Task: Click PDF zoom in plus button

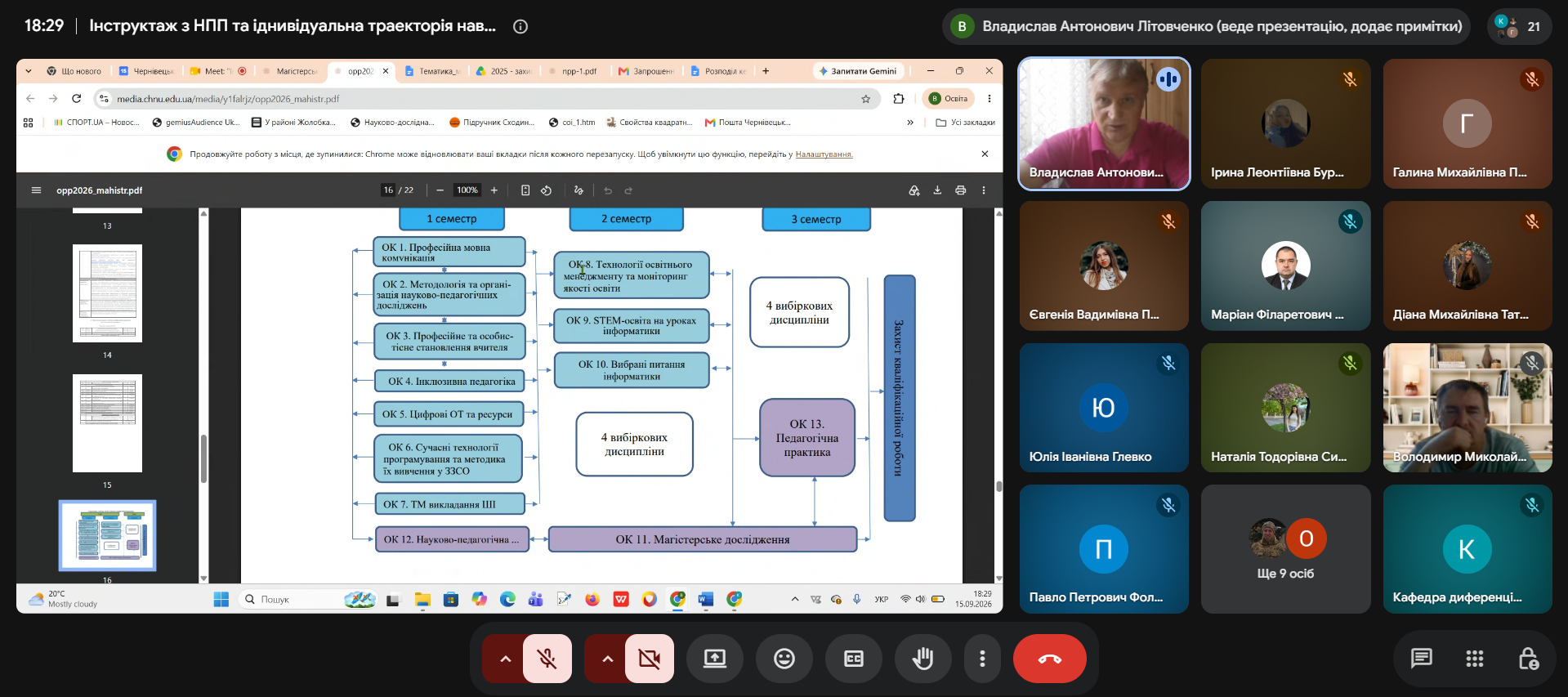Action: [494, 190]
